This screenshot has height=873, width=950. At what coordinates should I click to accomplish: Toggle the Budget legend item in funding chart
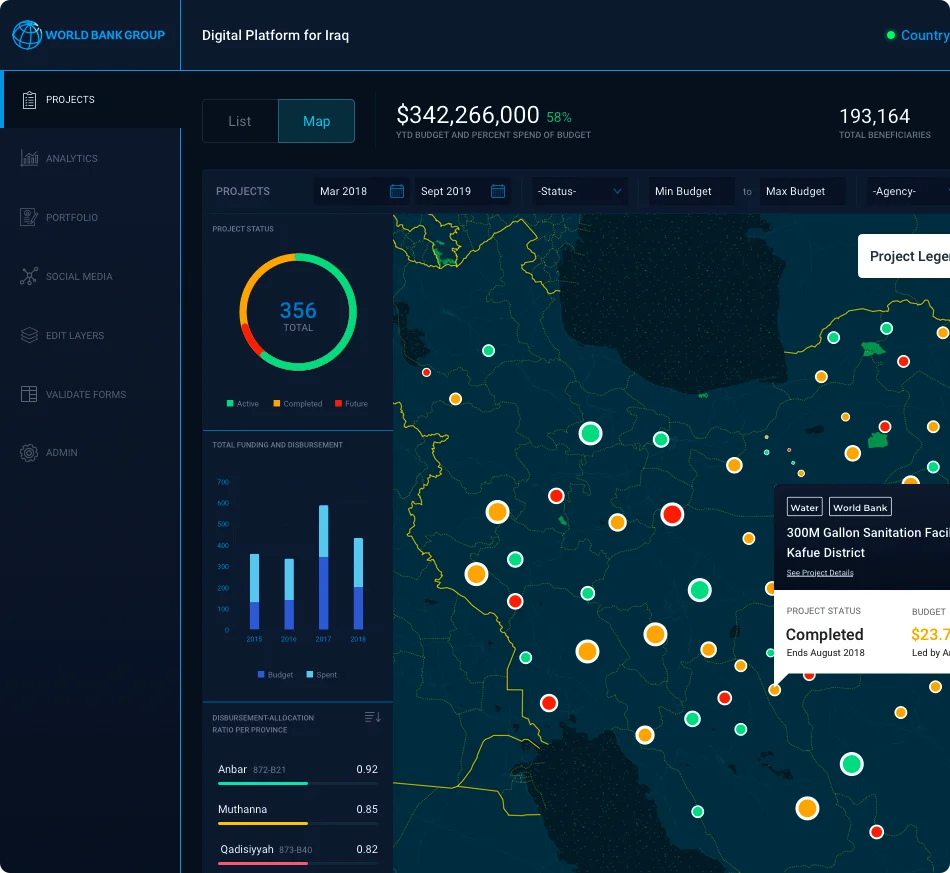(x=275, y=674)
